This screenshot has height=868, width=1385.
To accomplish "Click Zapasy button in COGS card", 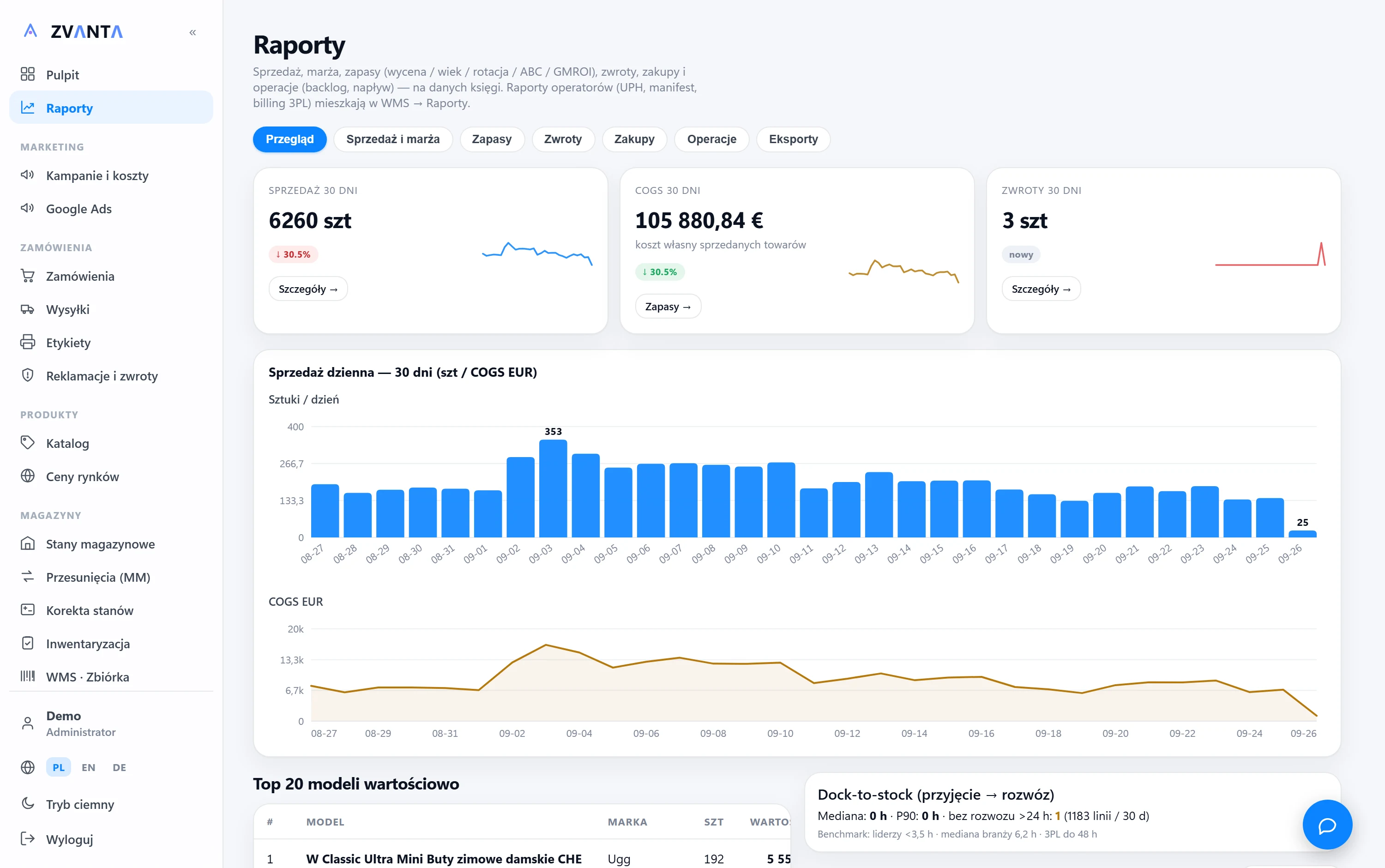I will (668, 307).
